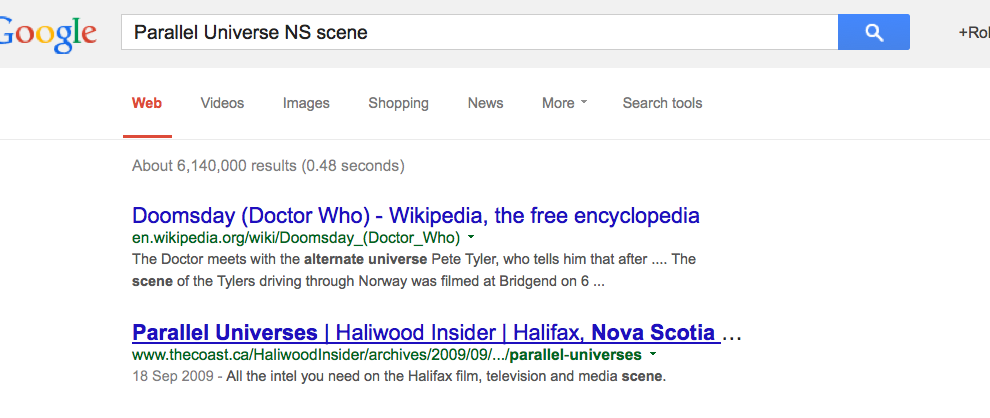Open the News results tab
This screenshot has width=990, height=418.
click(x=486, y=103)
